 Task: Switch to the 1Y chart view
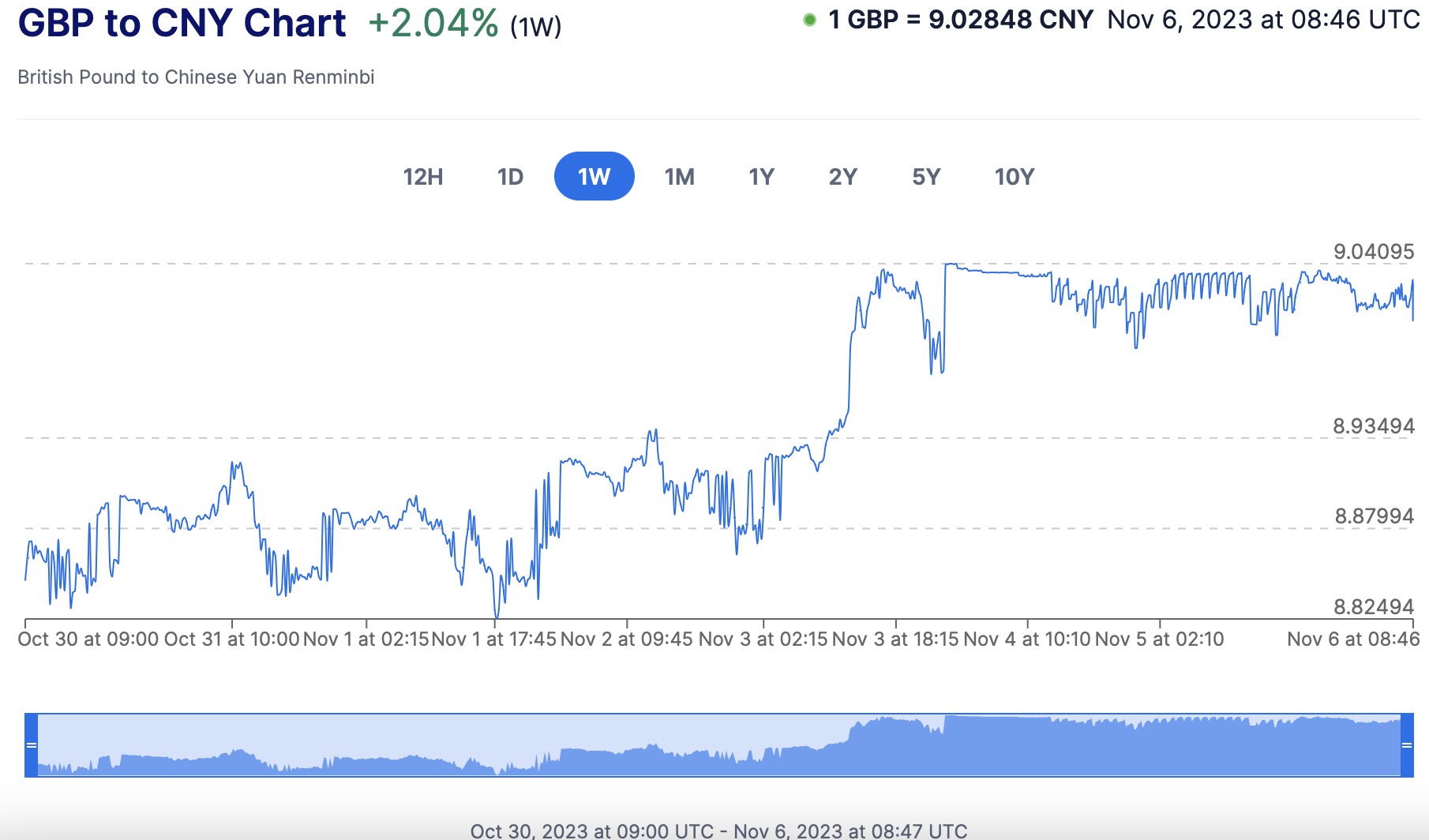point(761,177)
